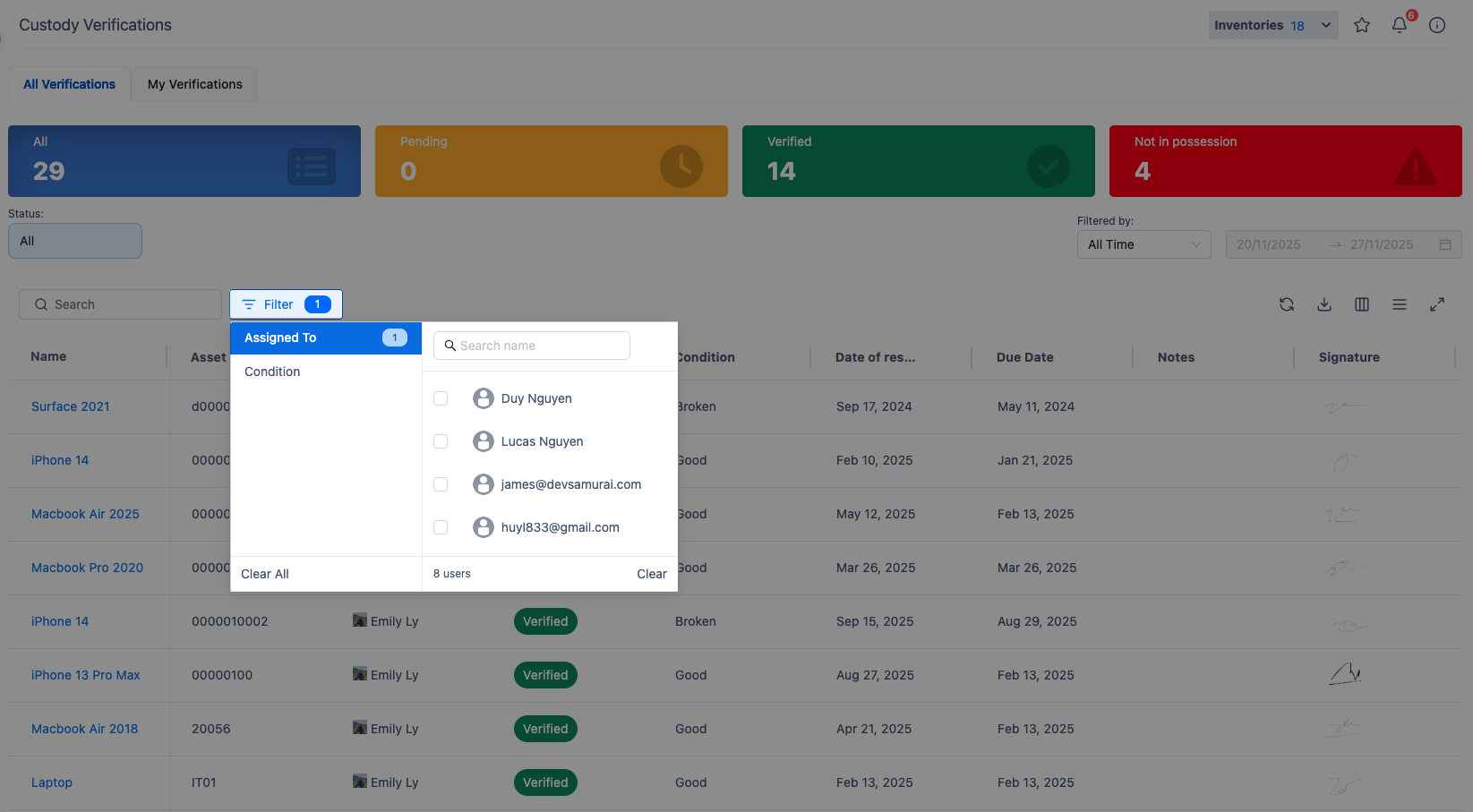The width and height of the screenshot is (1473, 812).
Task: Open the iPhone 13 Pro Max link
Action: click(86, 675)
